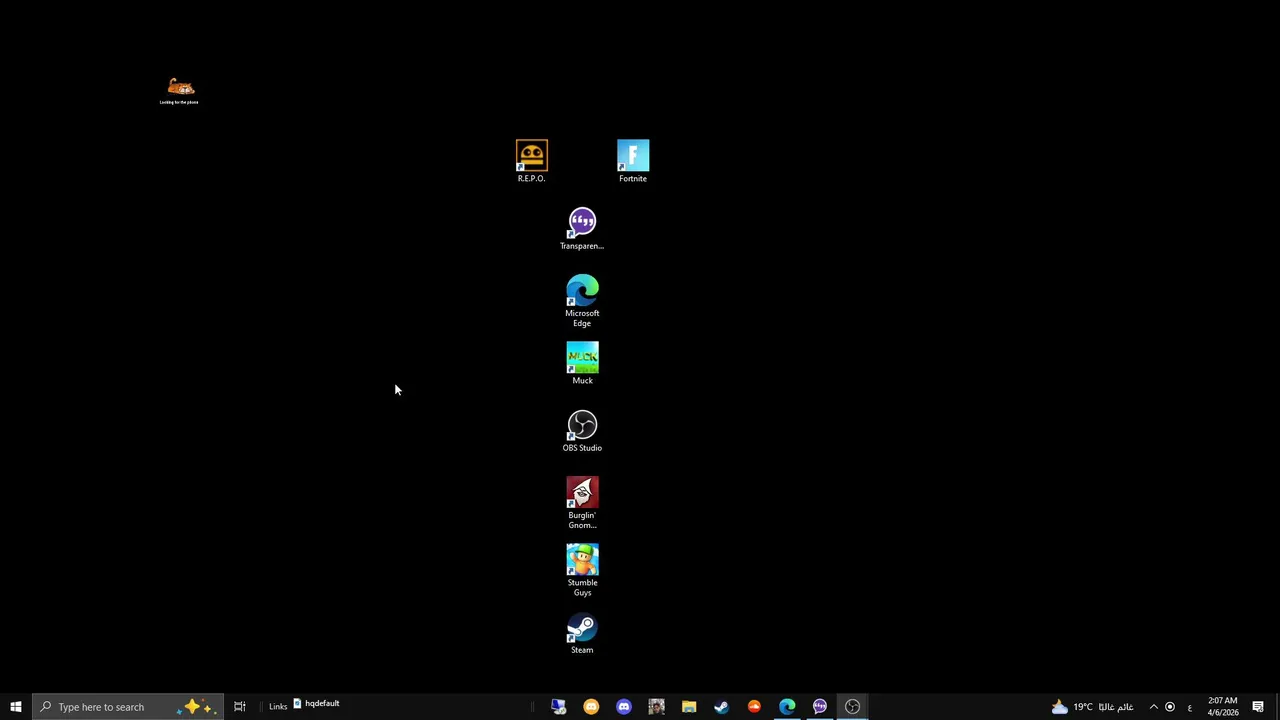This screenshot has width=1280, height=720.
Task: Select the Steam desktop shortcut
Action: pyautogui.click(x=582, y=633)
